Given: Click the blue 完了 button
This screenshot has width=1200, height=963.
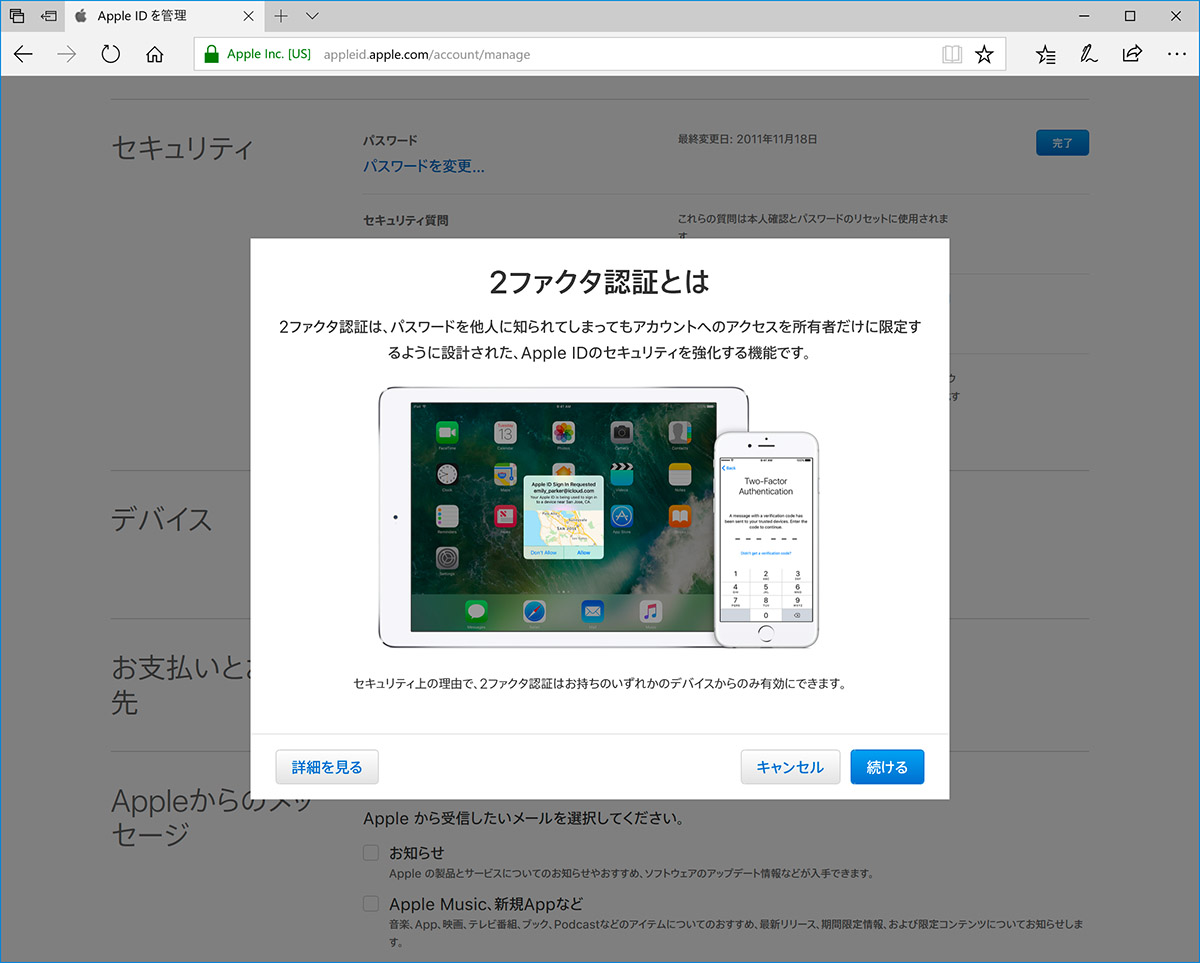Looking at the screenshot, I should (1062, 143).
